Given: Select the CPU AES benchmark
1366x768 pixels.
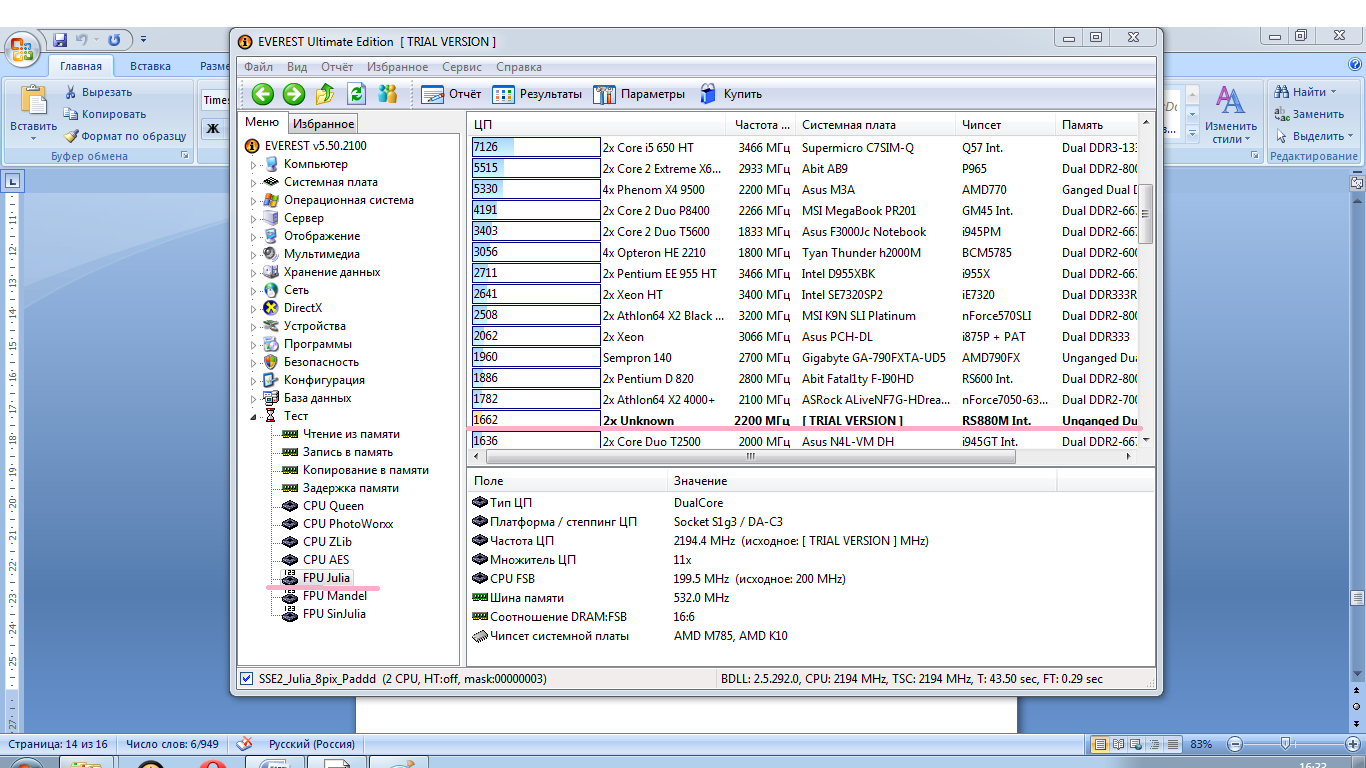Looking at the screenshot, I should (326, 560).
